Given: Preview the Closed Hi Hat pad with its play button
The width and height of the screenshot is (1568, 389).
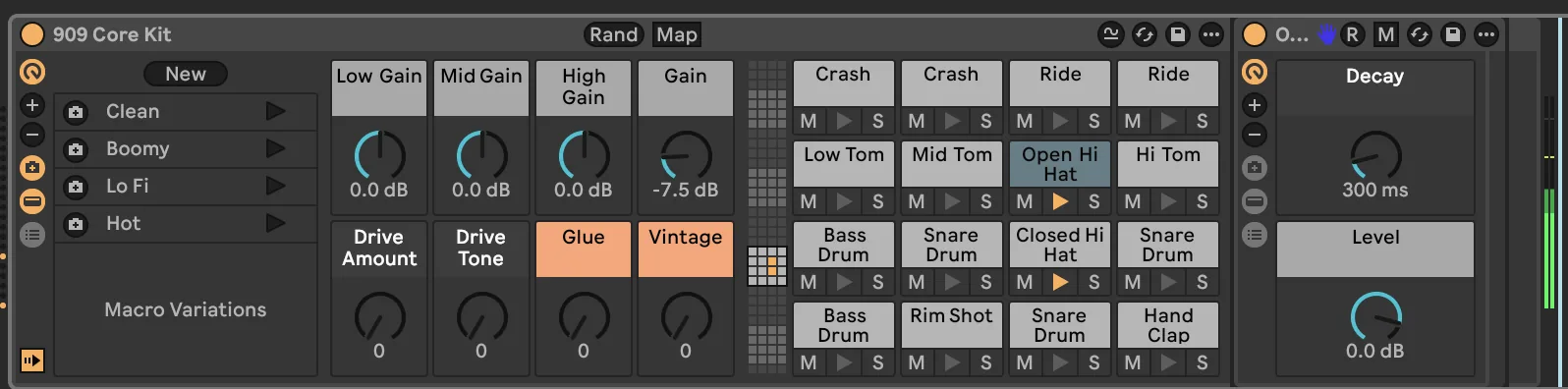Looking at the screenshot, I should point(1060,282).
